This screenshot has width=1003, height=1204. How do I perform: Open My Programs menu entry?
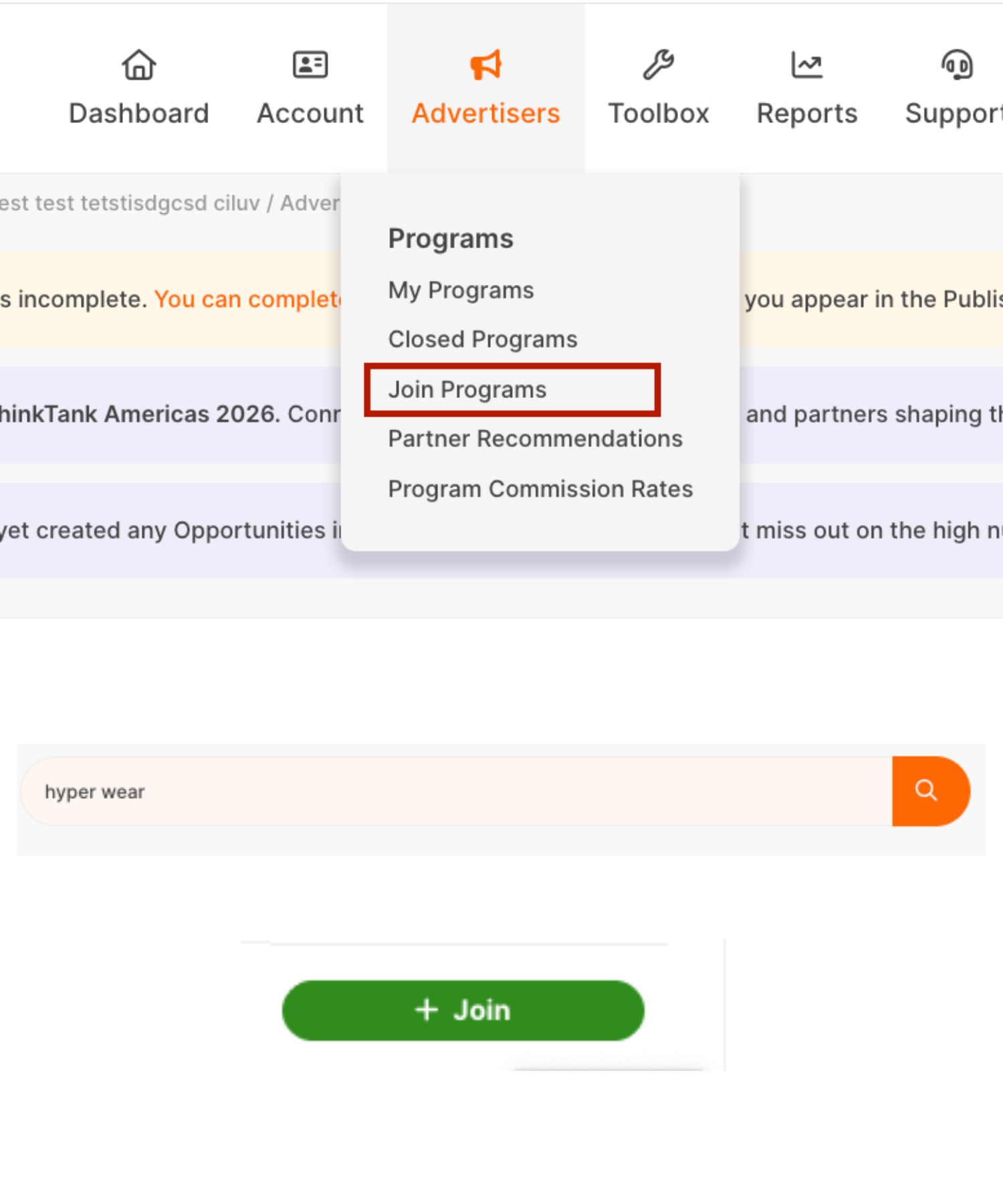tap(461, 290)
